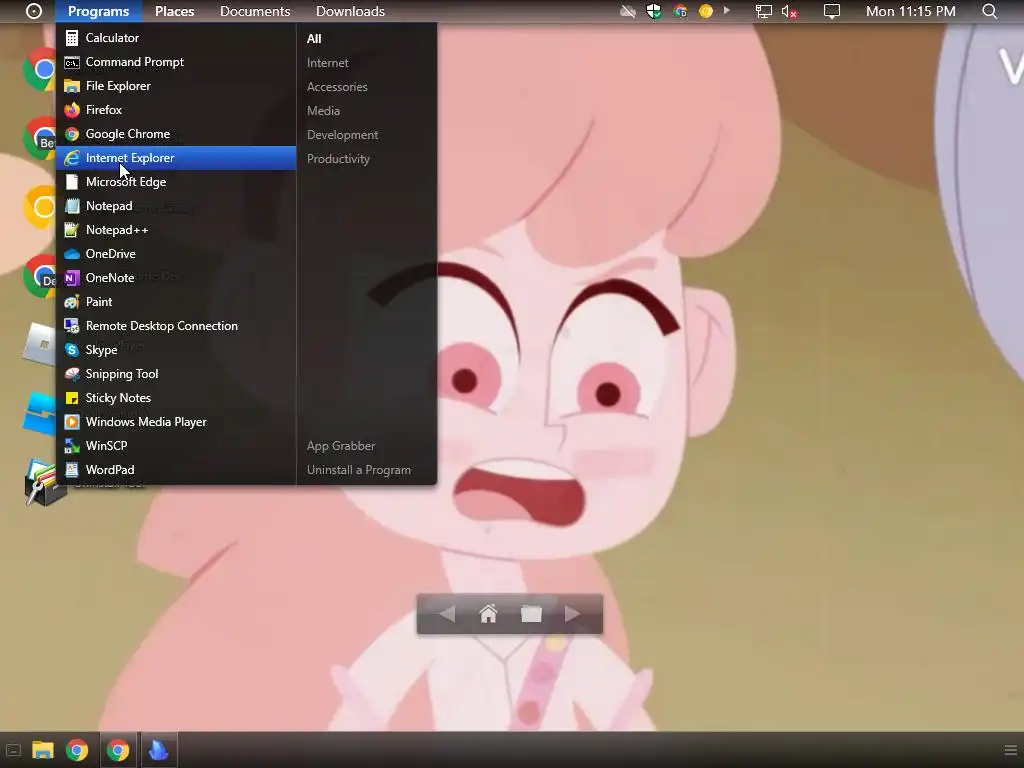Start Remote Desktop Connection
This screenshot has height=768, width=1024.
tap(176, 326)
